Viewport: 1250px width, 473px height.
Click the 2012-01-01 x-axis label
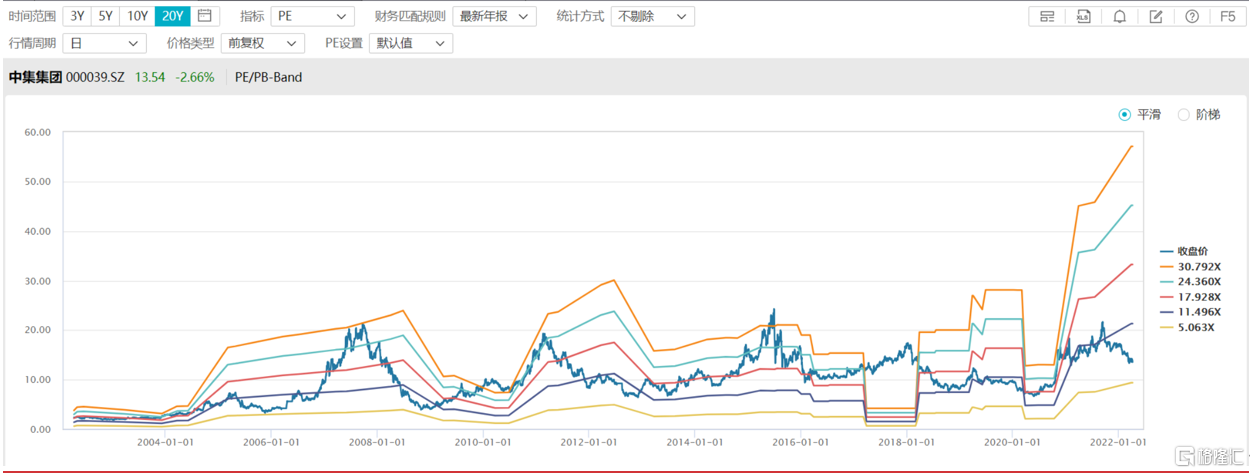tap(588, 441)
